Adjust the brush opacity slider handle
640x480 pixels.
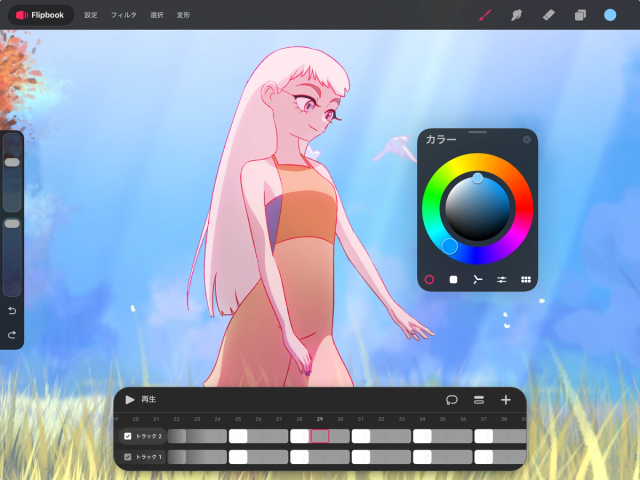click(x=12, y=224)
